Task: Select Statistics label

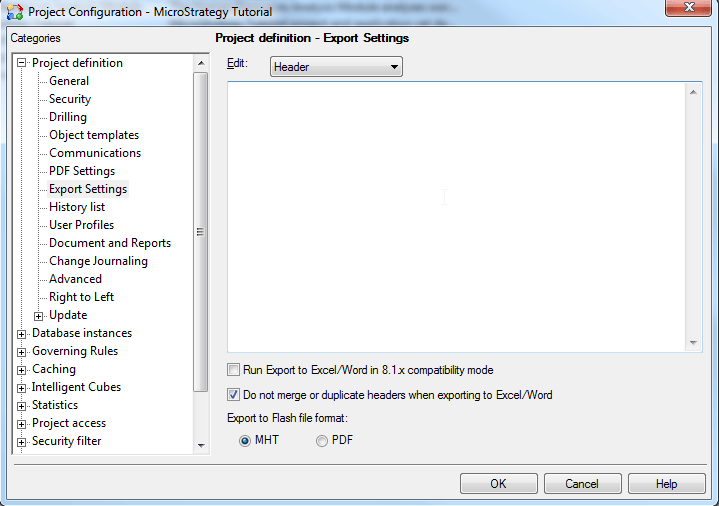Action: click(x=55, y=405)
